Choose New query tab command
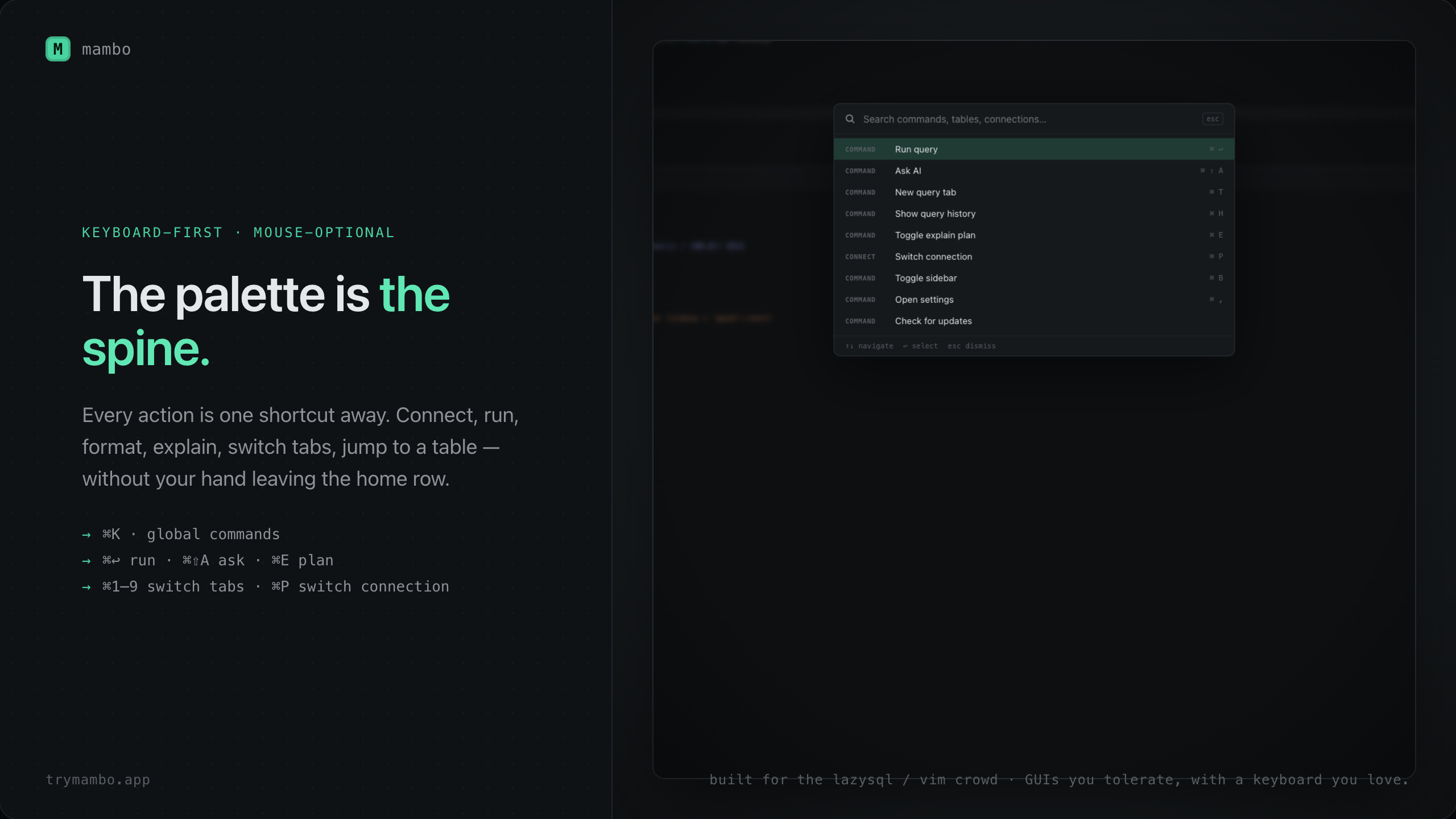This screenshot has width=1456, height=819. (x=1034, y=192)
